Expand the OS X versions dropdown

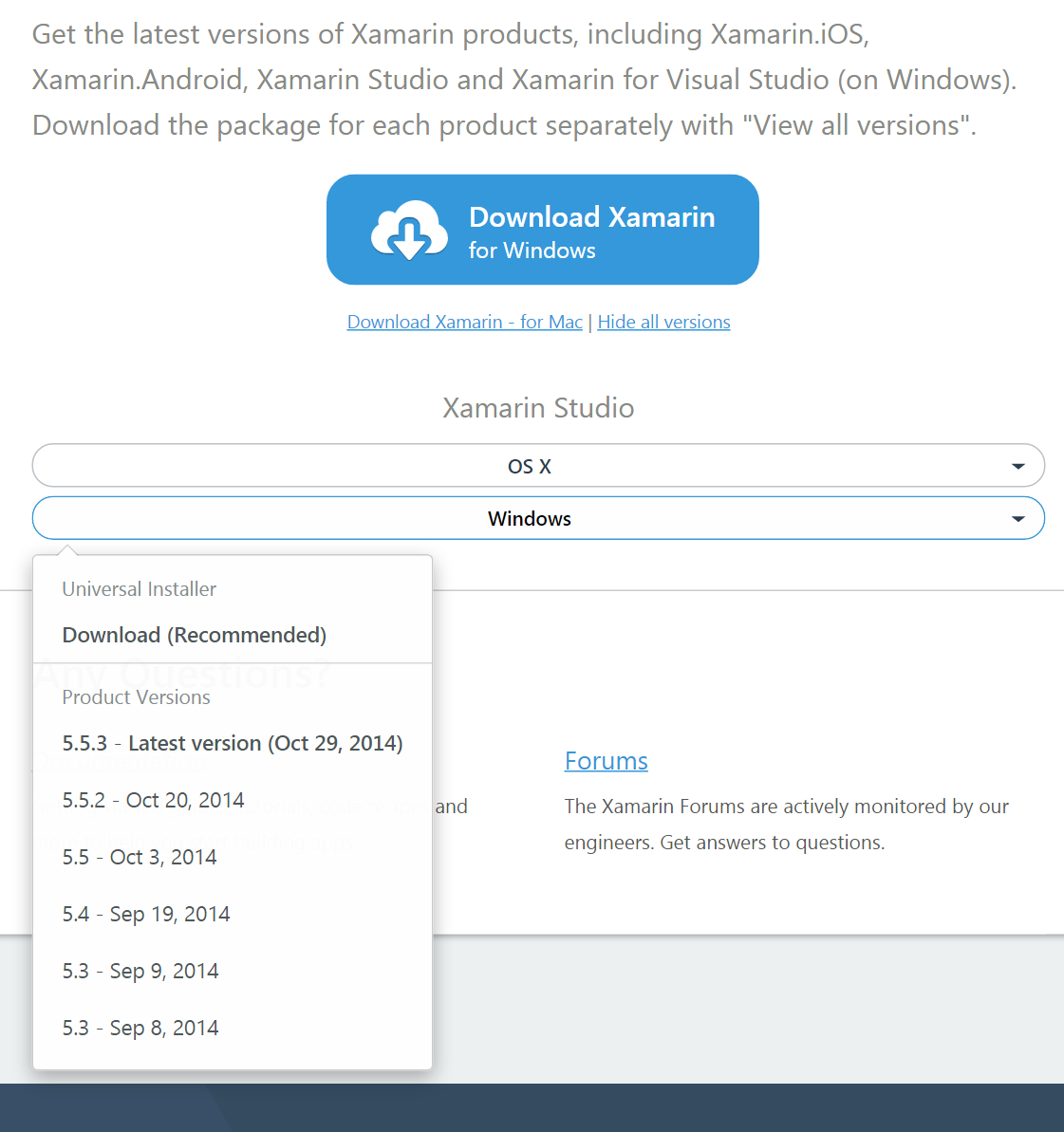[538, 466]
